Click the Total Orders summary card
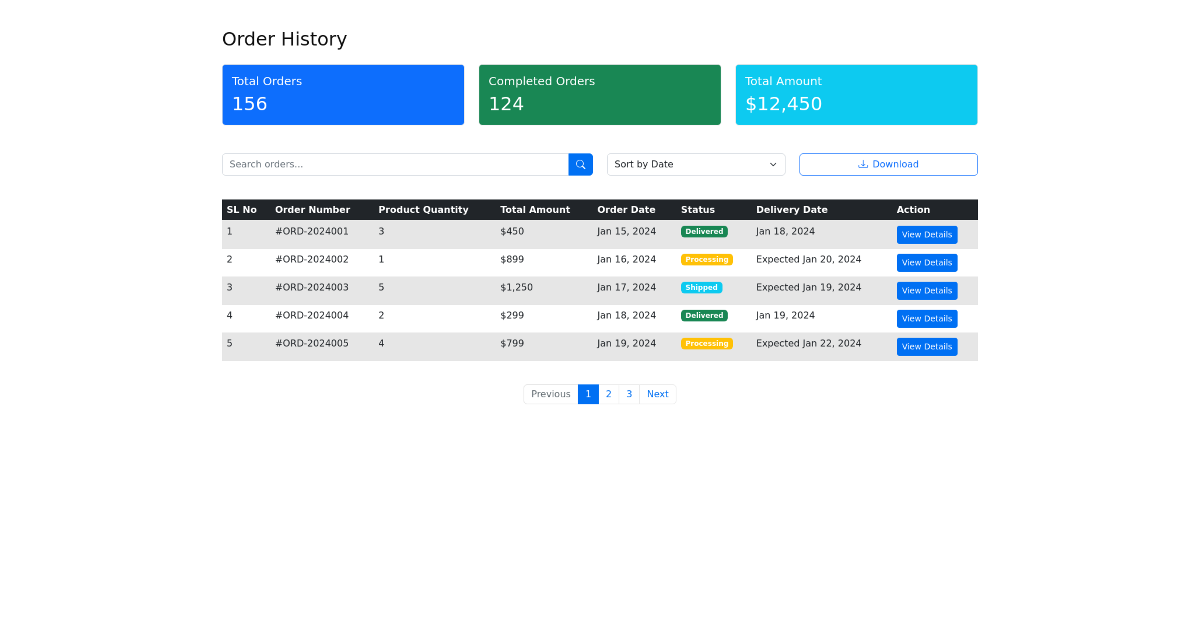The height and width of the screenshot is (630, 1200). tap(343, 95)
